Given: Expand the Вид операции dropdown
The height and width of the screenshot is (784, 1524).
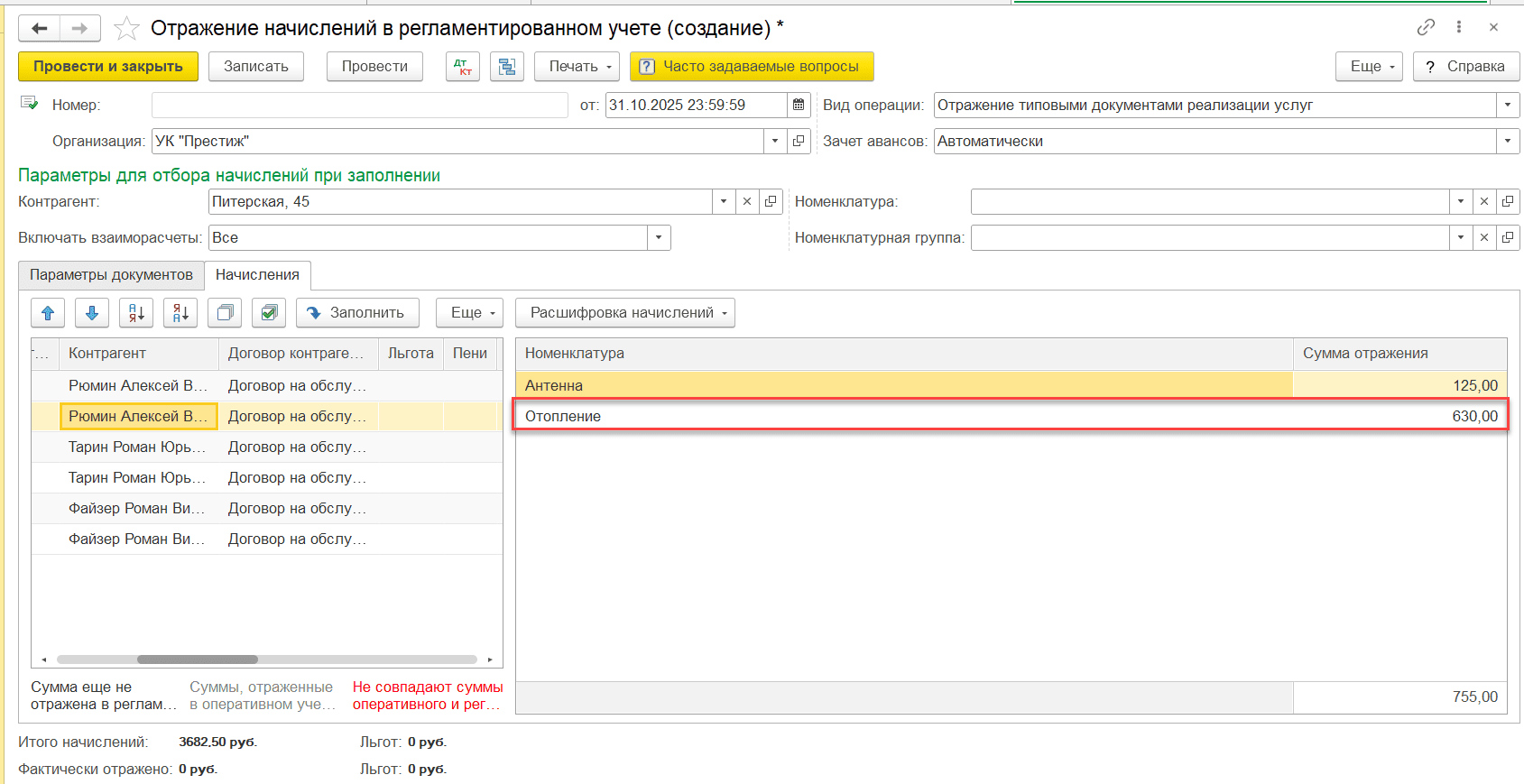Looking at the screenshot, I should [1508, 106].
